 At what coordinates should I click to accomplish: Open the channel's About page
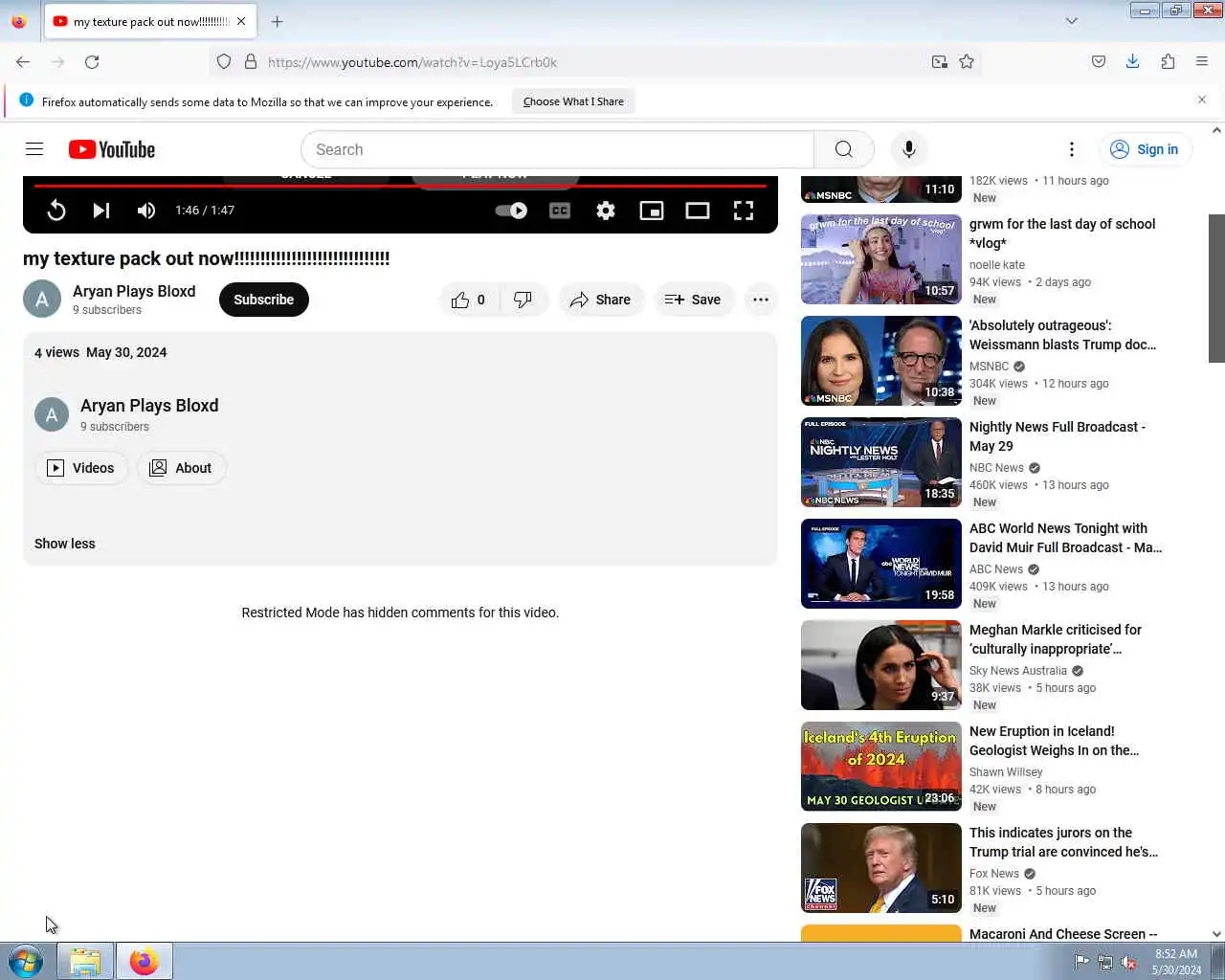point(181,468)
